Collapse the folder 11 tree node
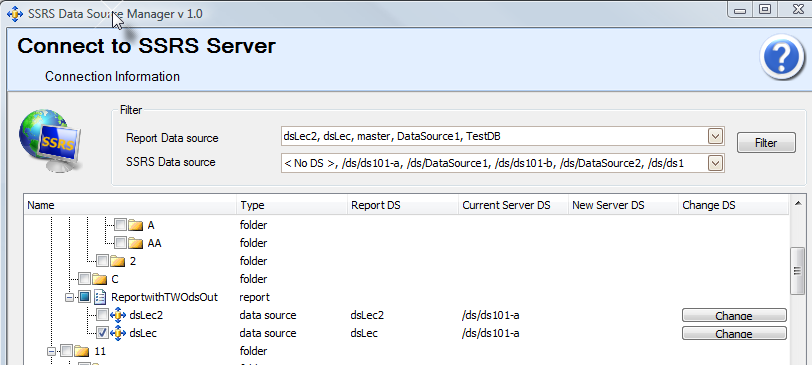Viewport: 812px width, 365px height. pyautogui.click(x=51, y=351)
